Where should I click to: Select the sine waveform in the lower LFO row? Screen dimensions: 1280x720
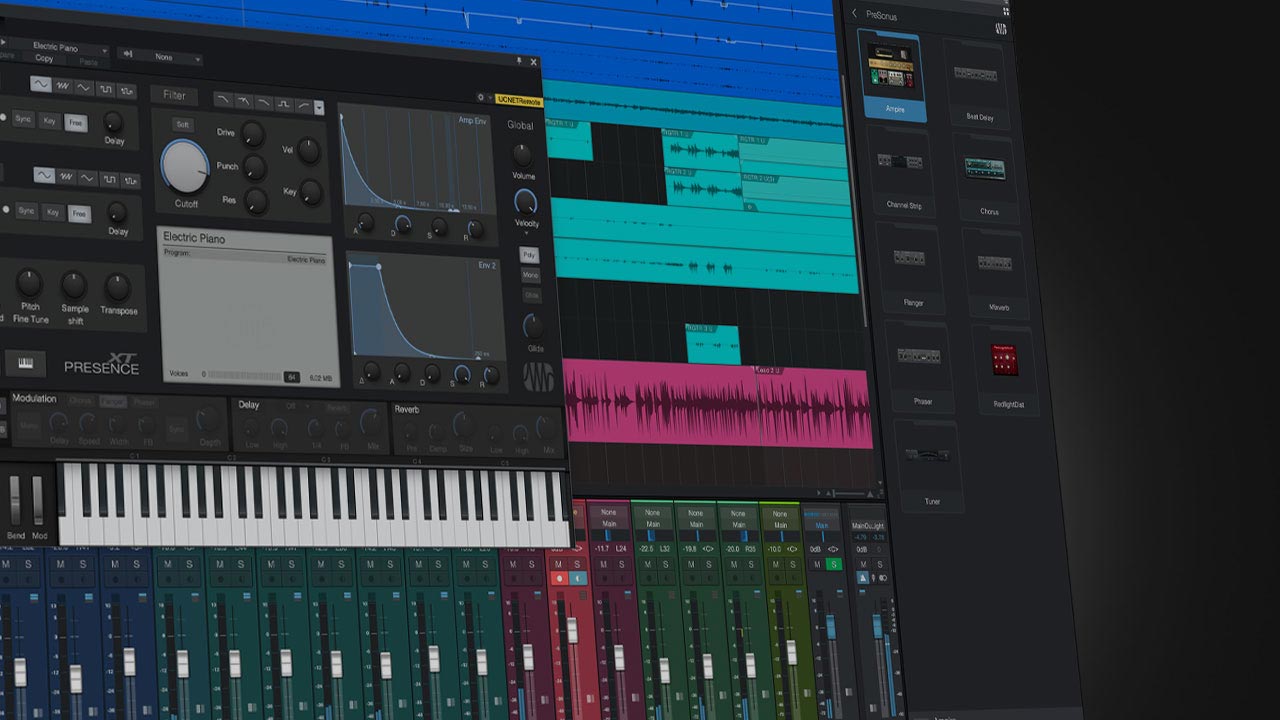(44, 175)
